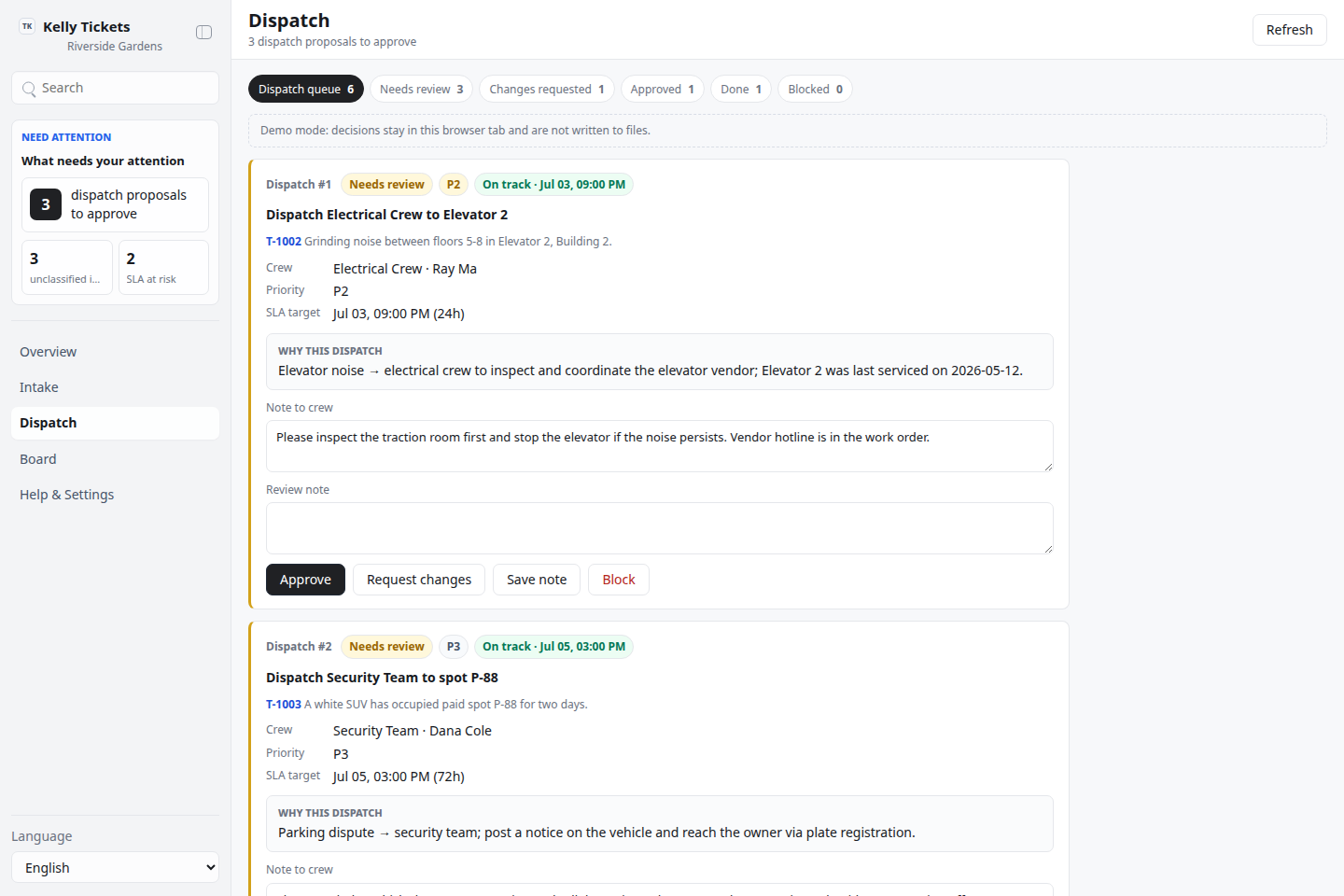Click the P2 priority badge
The image size is (1344, 896).
(x=454, y=185)
